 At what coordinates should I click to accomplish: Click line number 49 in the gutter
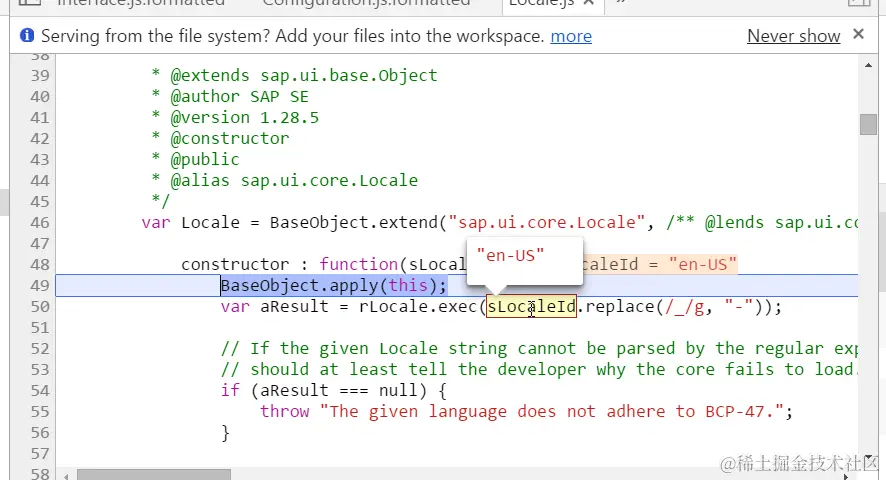(x=40, y=286)
